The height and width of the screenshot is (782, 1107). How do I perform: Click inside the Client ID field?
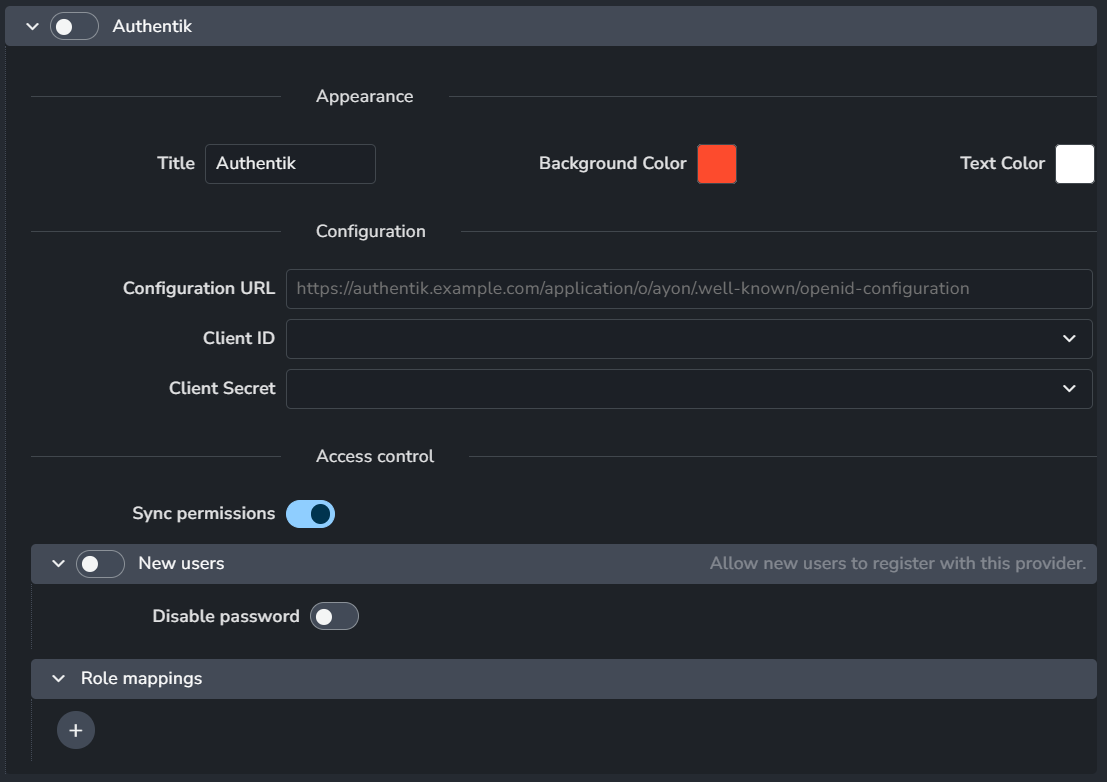point(660,339)
